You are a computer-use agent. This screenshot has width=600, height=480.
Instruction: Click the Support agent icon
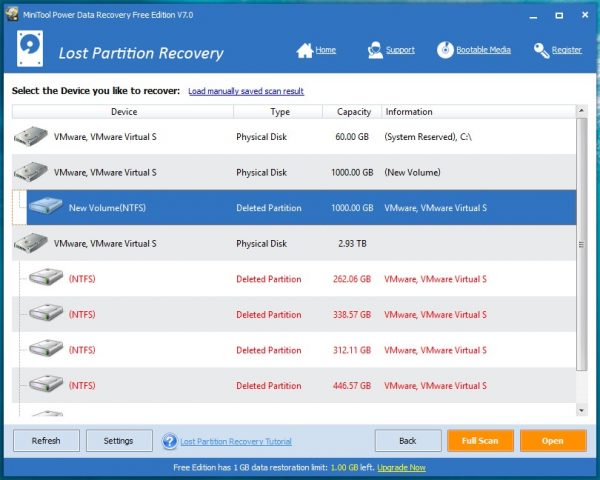(x=375, y=50)
